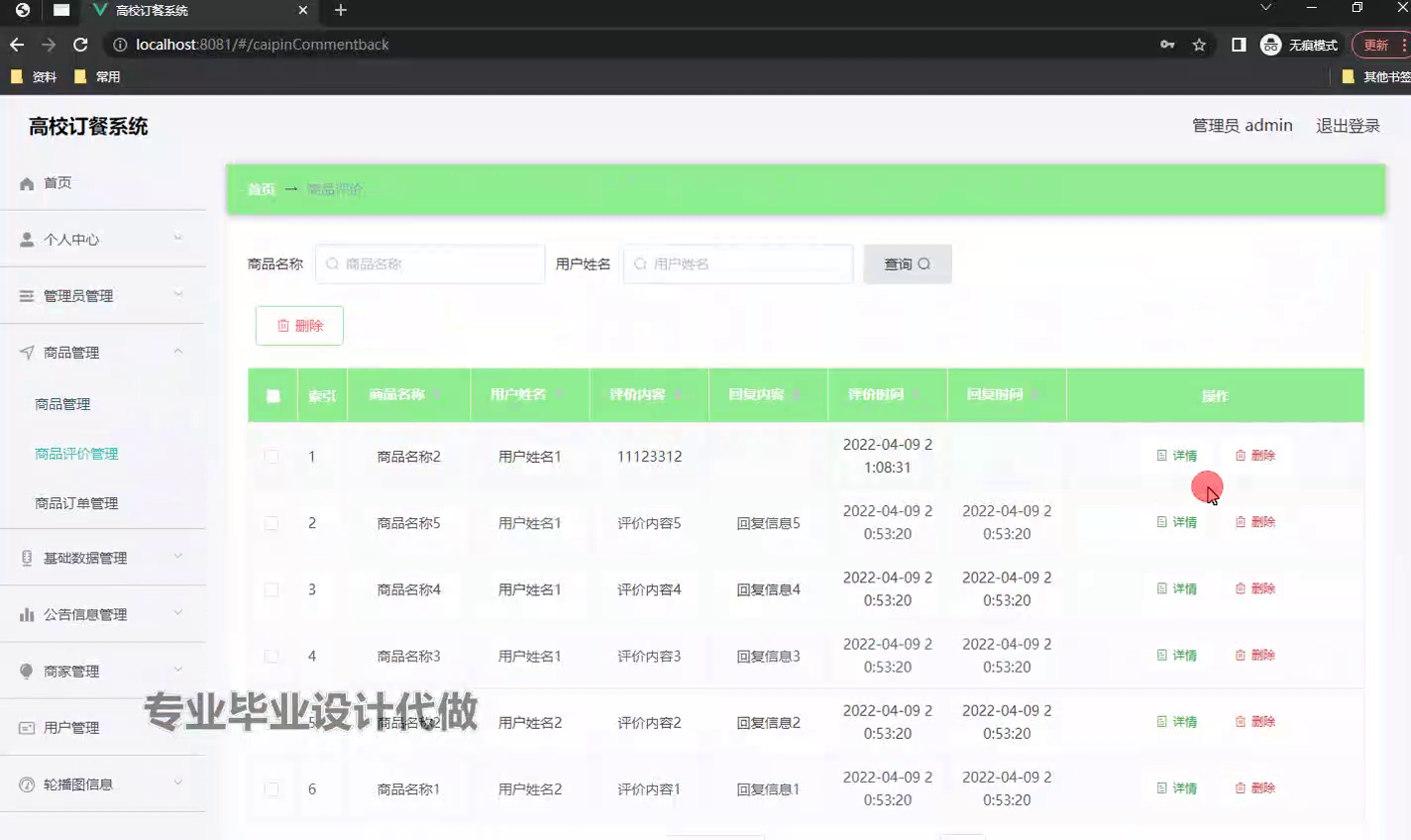Expand the 轮播图信息 menu chevron
Screen dimensions: 1411x840
[178, 783]
